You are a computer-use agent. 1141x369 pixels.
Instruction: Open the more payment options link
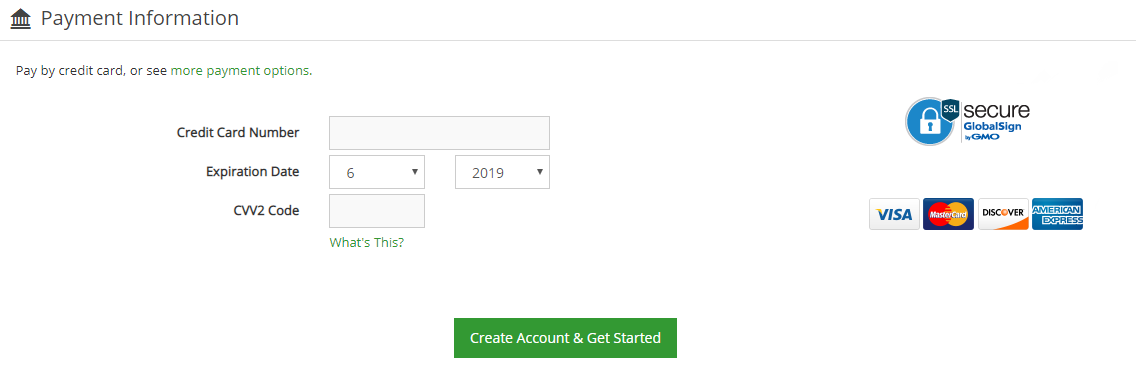(240, 71)
